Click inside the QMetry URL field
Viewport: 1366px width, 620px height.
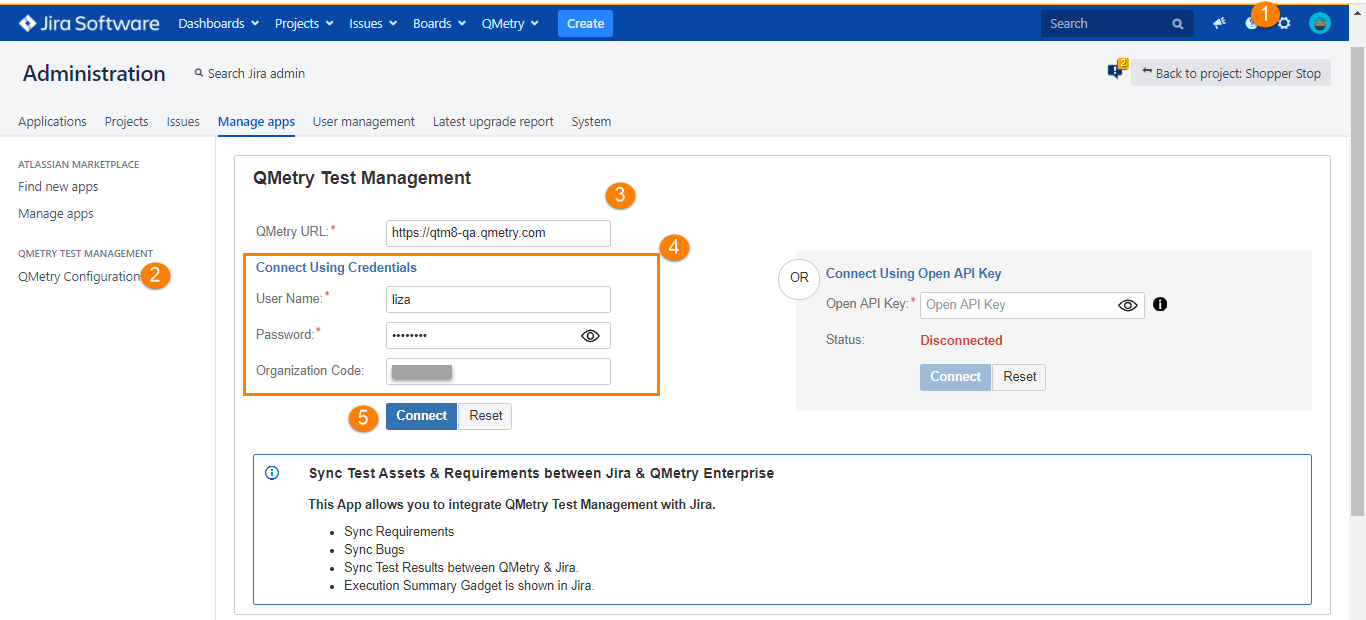pyautogui.click(x=497, y=233)
